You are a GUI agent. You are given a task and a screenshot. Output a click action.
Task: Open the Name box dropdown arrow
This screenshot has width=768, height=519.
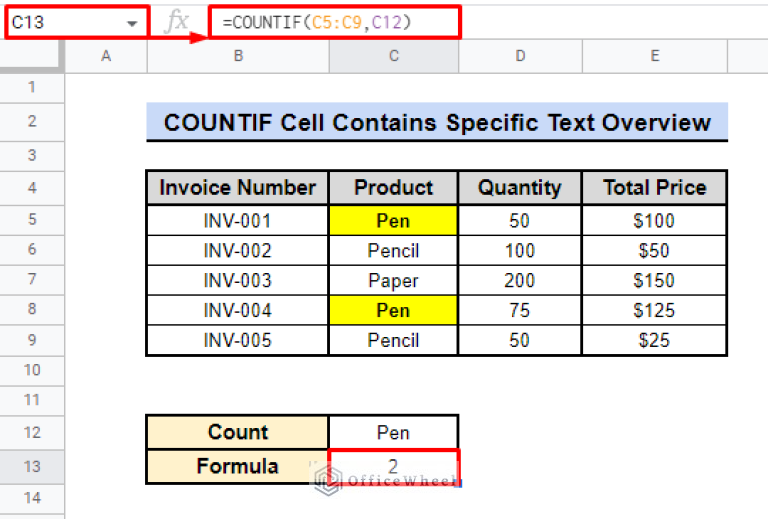click(x=132, y=22)
